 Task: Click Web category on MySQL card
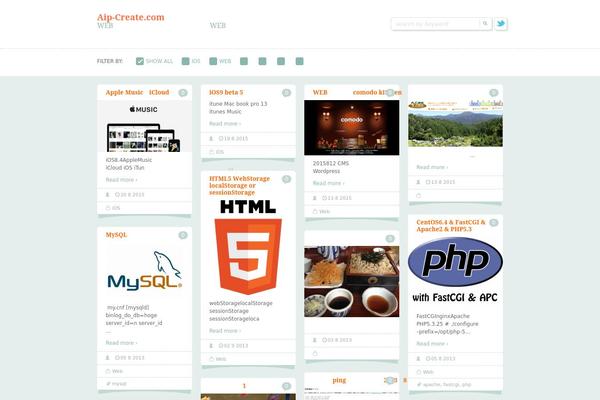pos(117,371)
